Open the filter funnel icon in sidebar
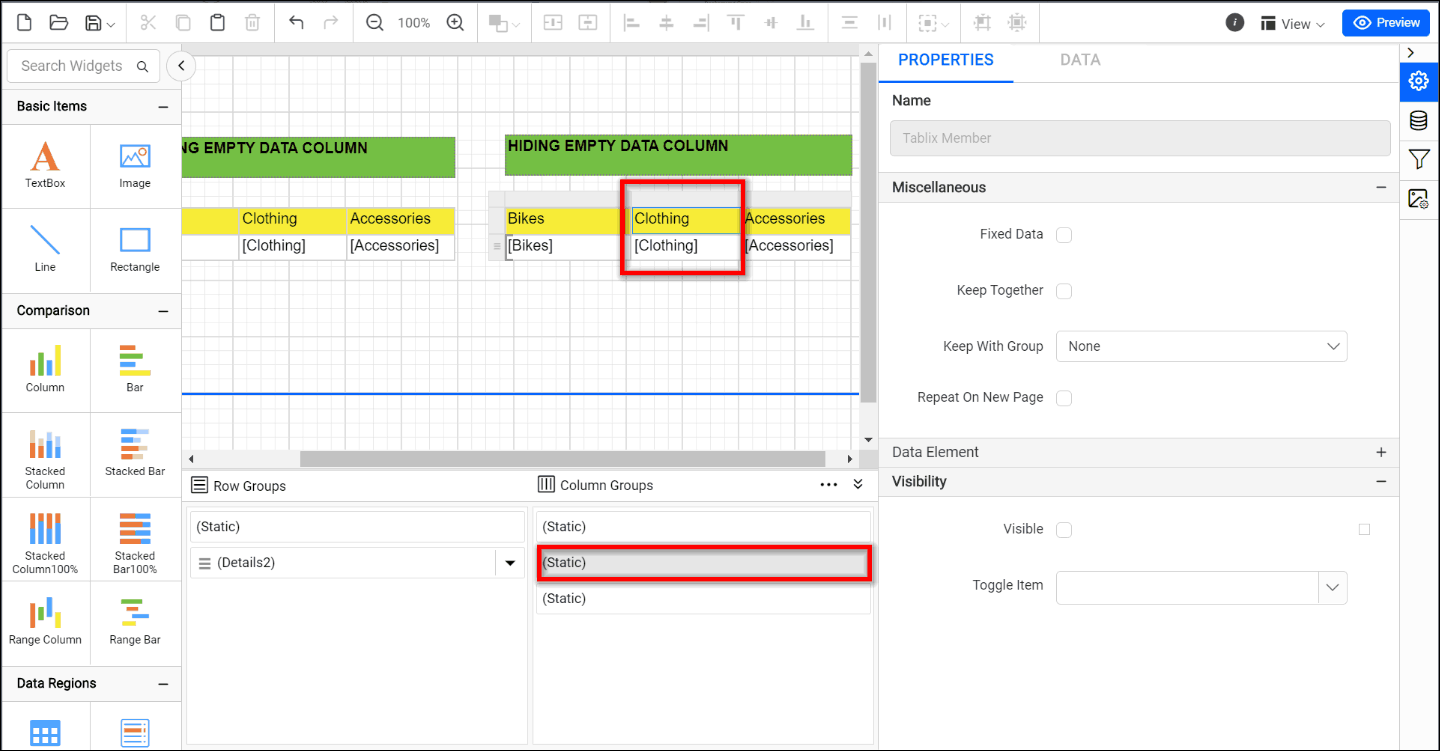 point(1418,159)
